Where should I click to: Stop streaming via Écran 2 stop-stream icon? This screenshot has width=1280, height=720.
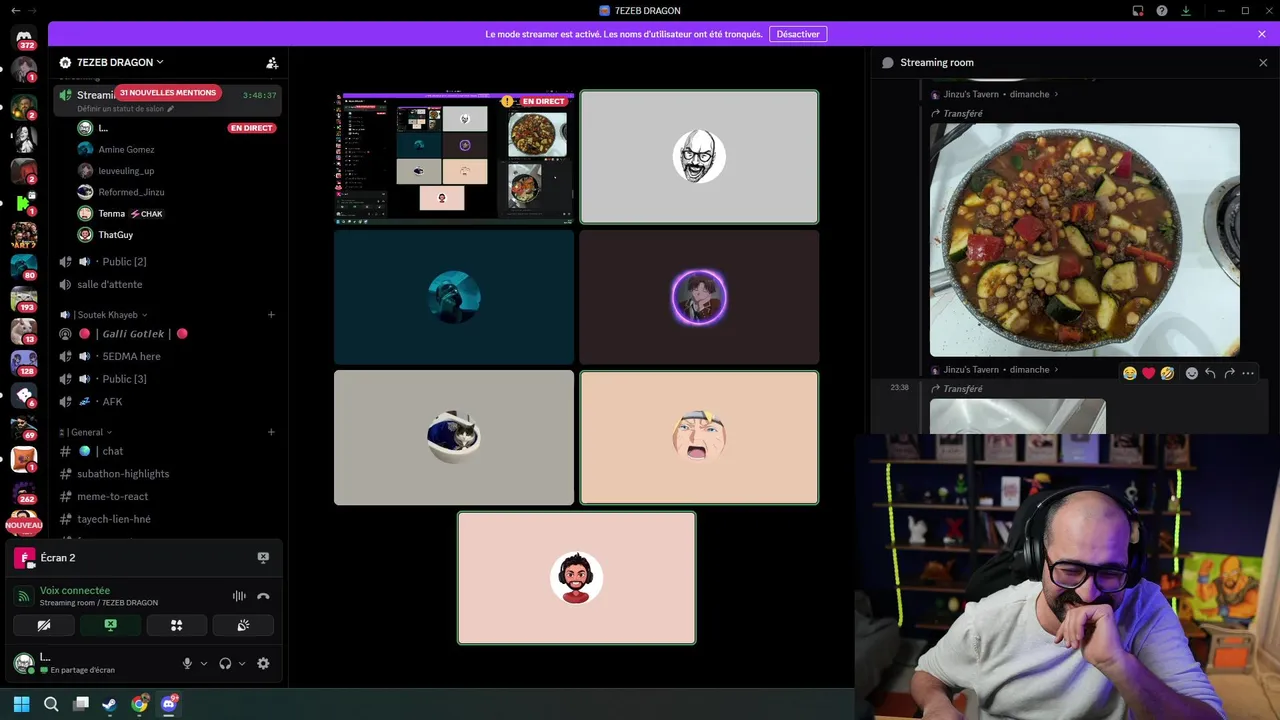point(263,558)
